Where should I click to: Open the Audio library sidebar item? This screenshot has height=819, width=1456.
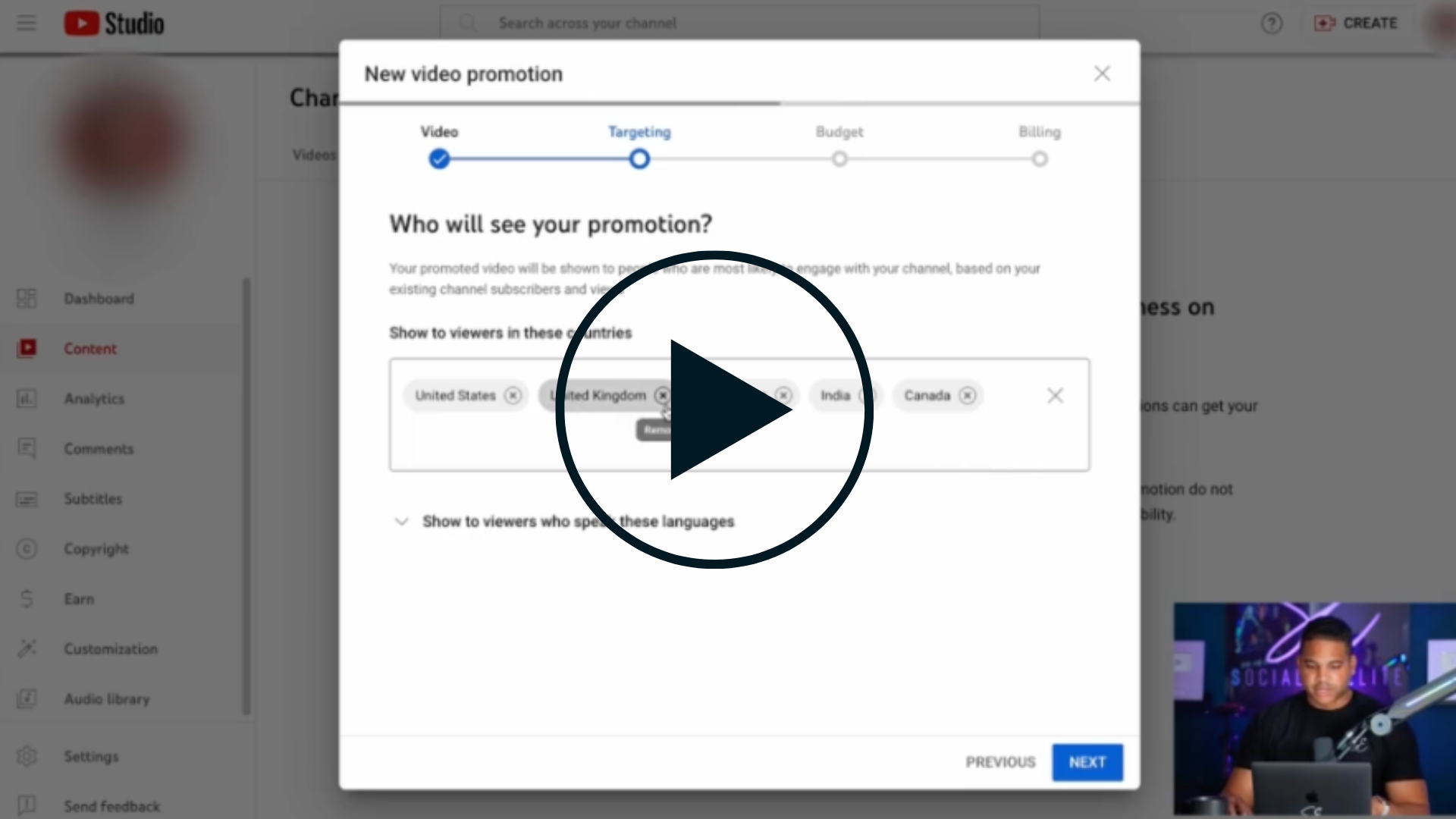[x=106, y=699]
